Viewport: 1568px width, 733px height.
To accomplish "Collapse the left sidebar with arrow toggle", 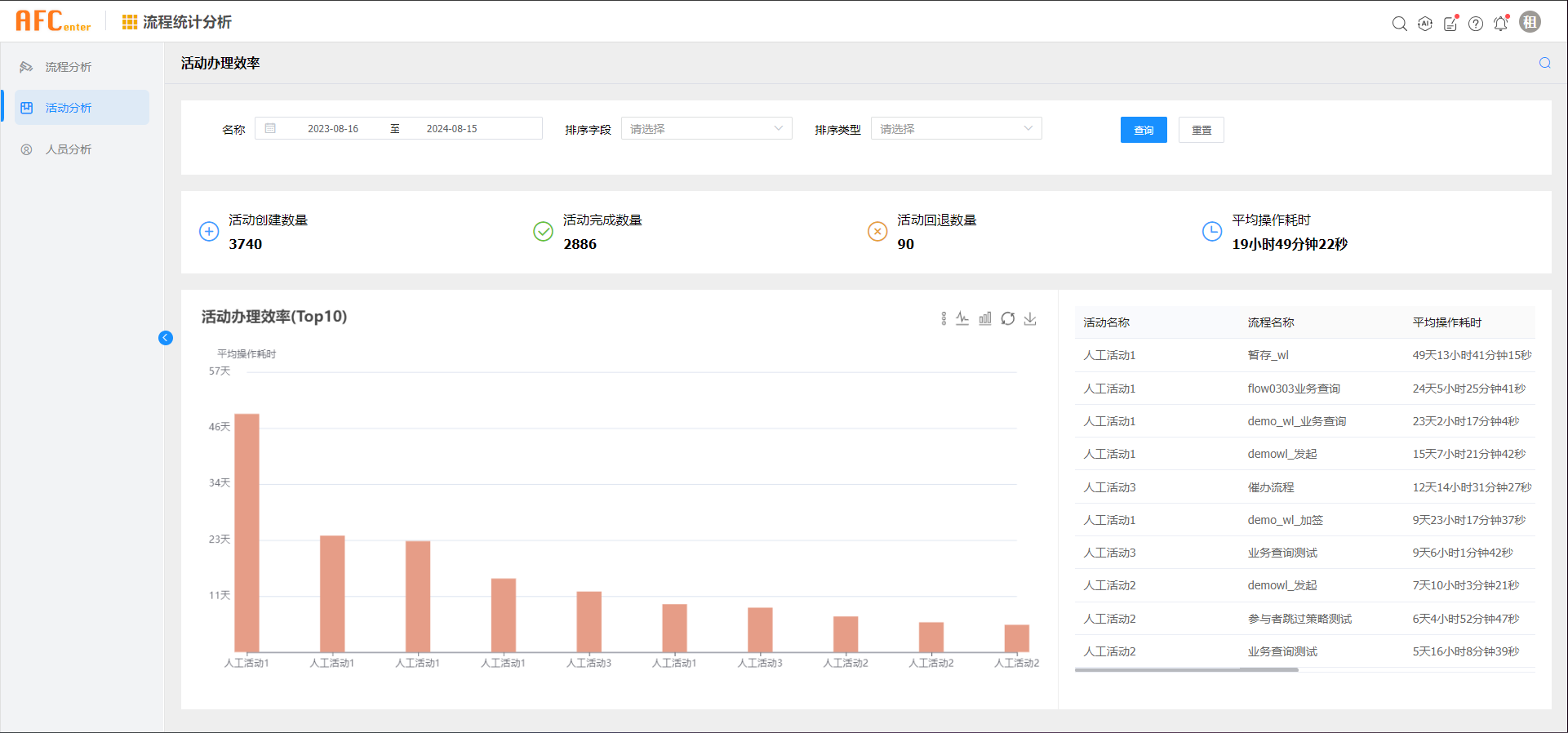I will pyautogui.click(x=166, y=338).
